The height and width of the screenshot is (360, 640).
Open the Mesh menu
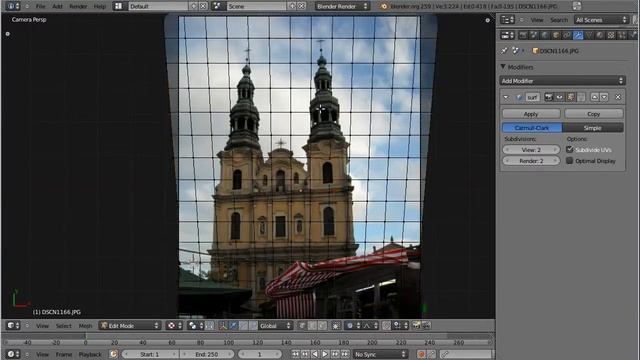tap(85, 326)
